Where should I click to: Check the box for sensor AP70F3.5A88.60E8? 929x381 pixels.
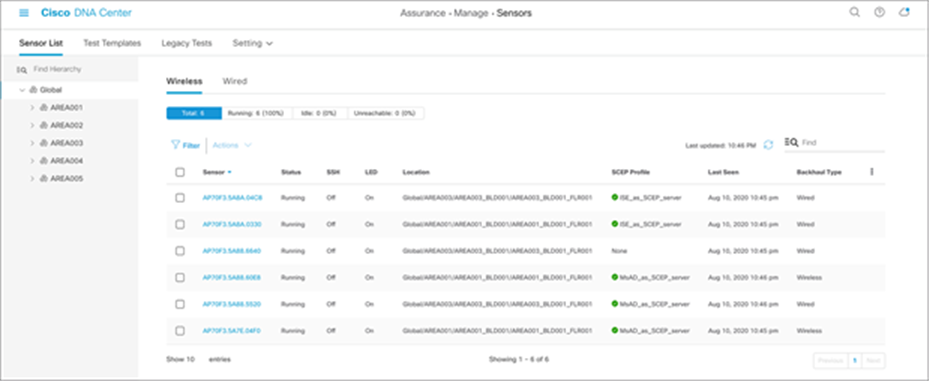pyautogui.click(x=180, y=277)
